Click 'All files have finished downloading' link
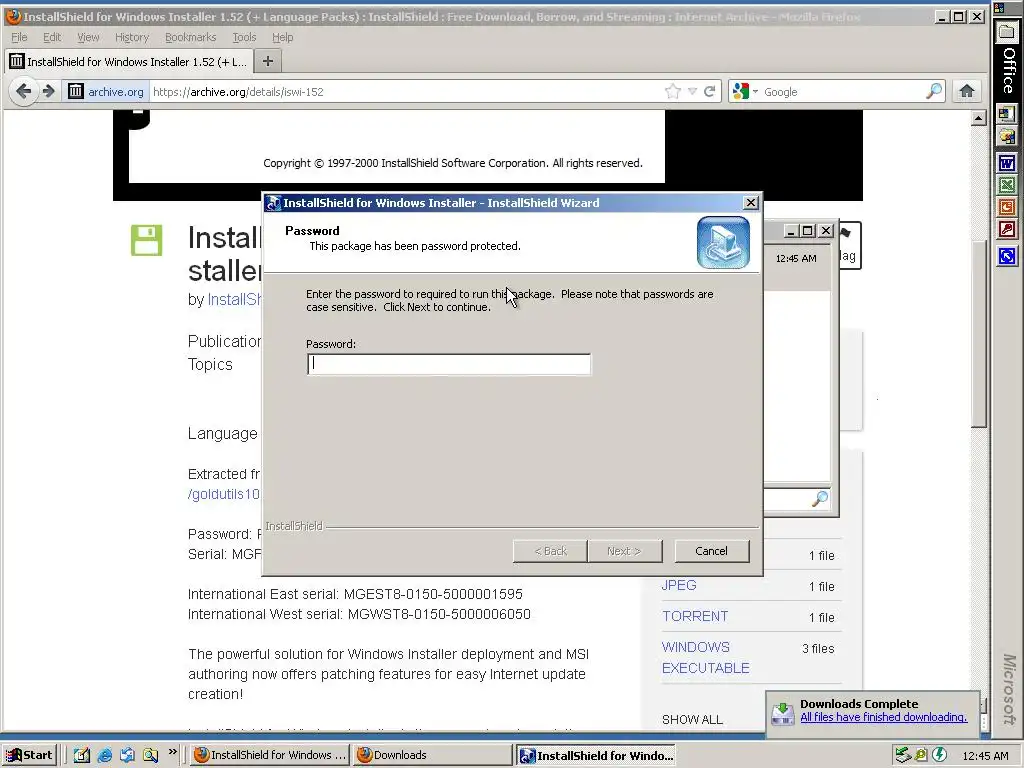This screenshot has width=1024, height=768. (x=884, y=717)
